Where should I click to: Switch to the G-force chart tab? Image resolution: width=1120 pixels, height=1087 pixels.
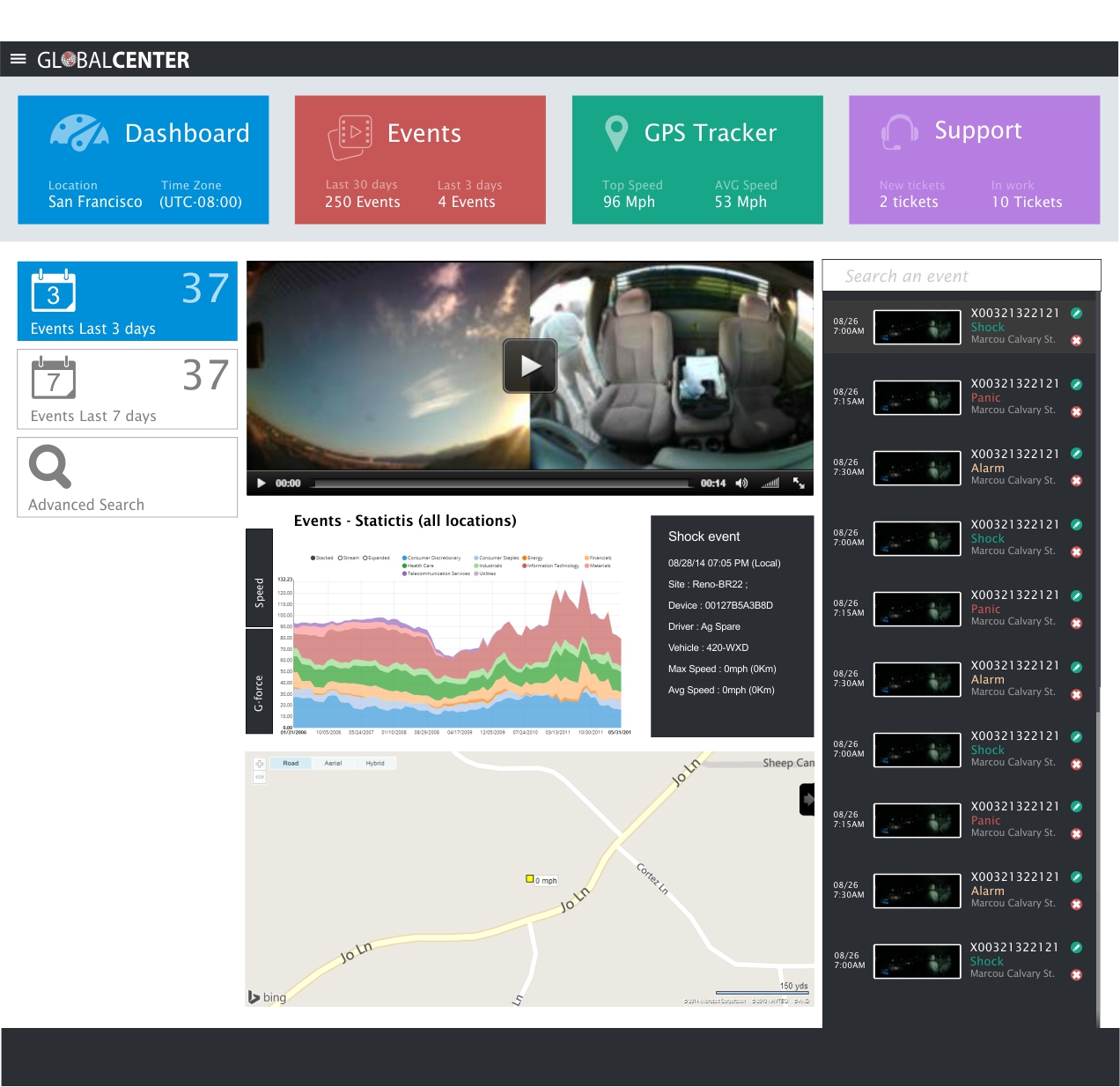[x=259, y=682]
